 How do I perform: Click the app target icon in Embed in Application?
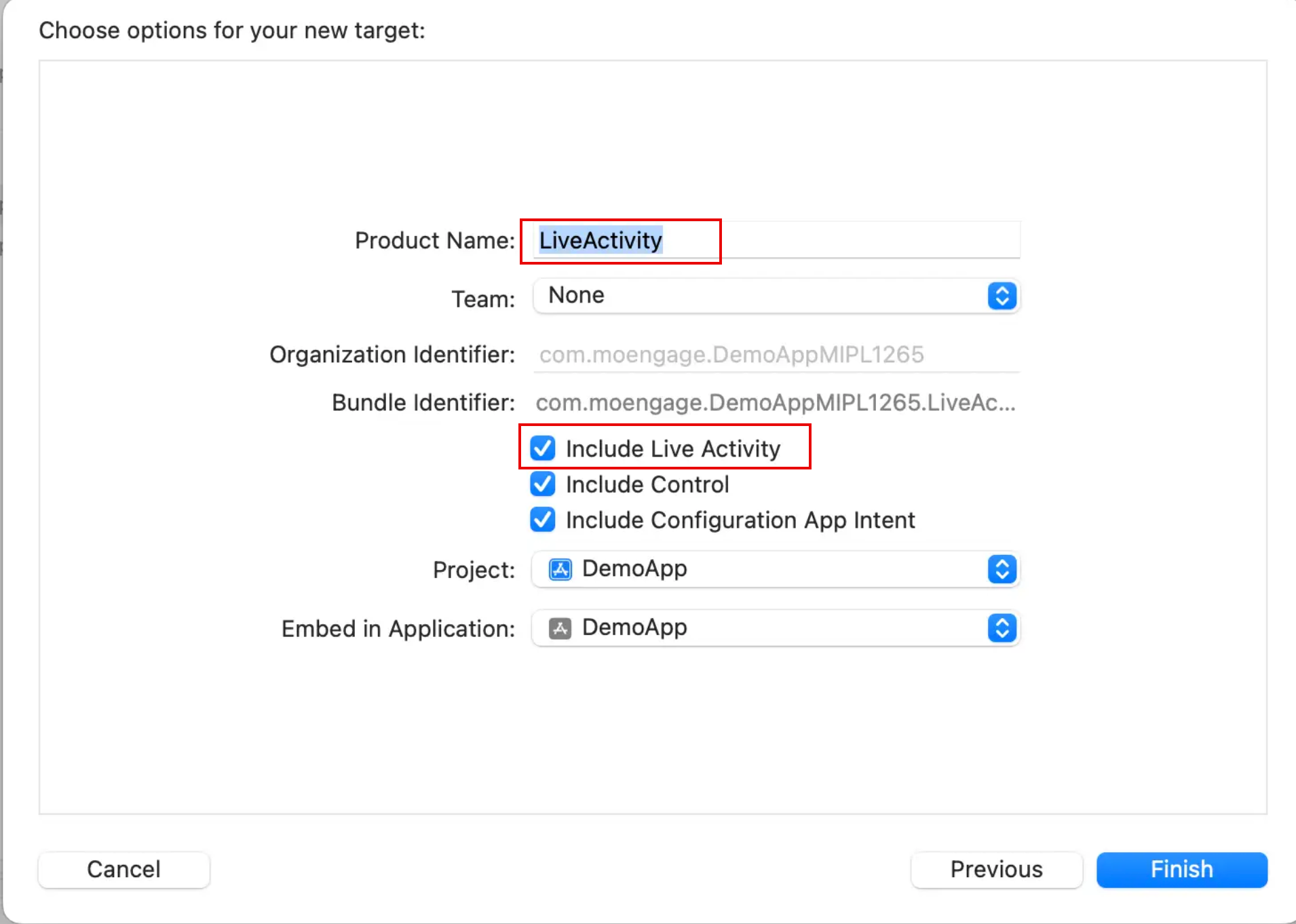click(560, 628)
